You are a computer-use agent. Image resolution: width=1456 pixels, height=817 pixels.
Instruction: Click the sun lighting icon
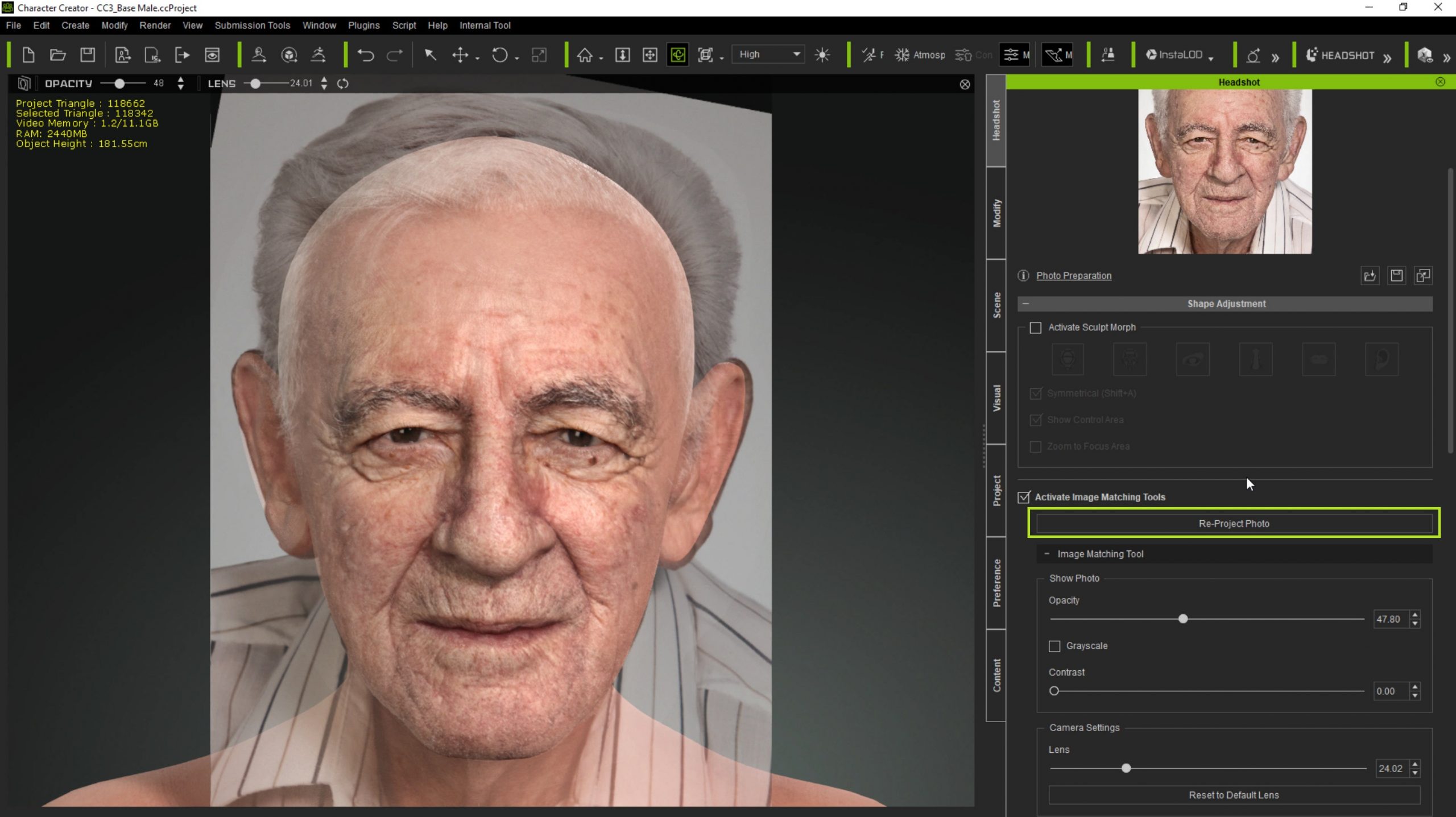[x=822, y=55]
